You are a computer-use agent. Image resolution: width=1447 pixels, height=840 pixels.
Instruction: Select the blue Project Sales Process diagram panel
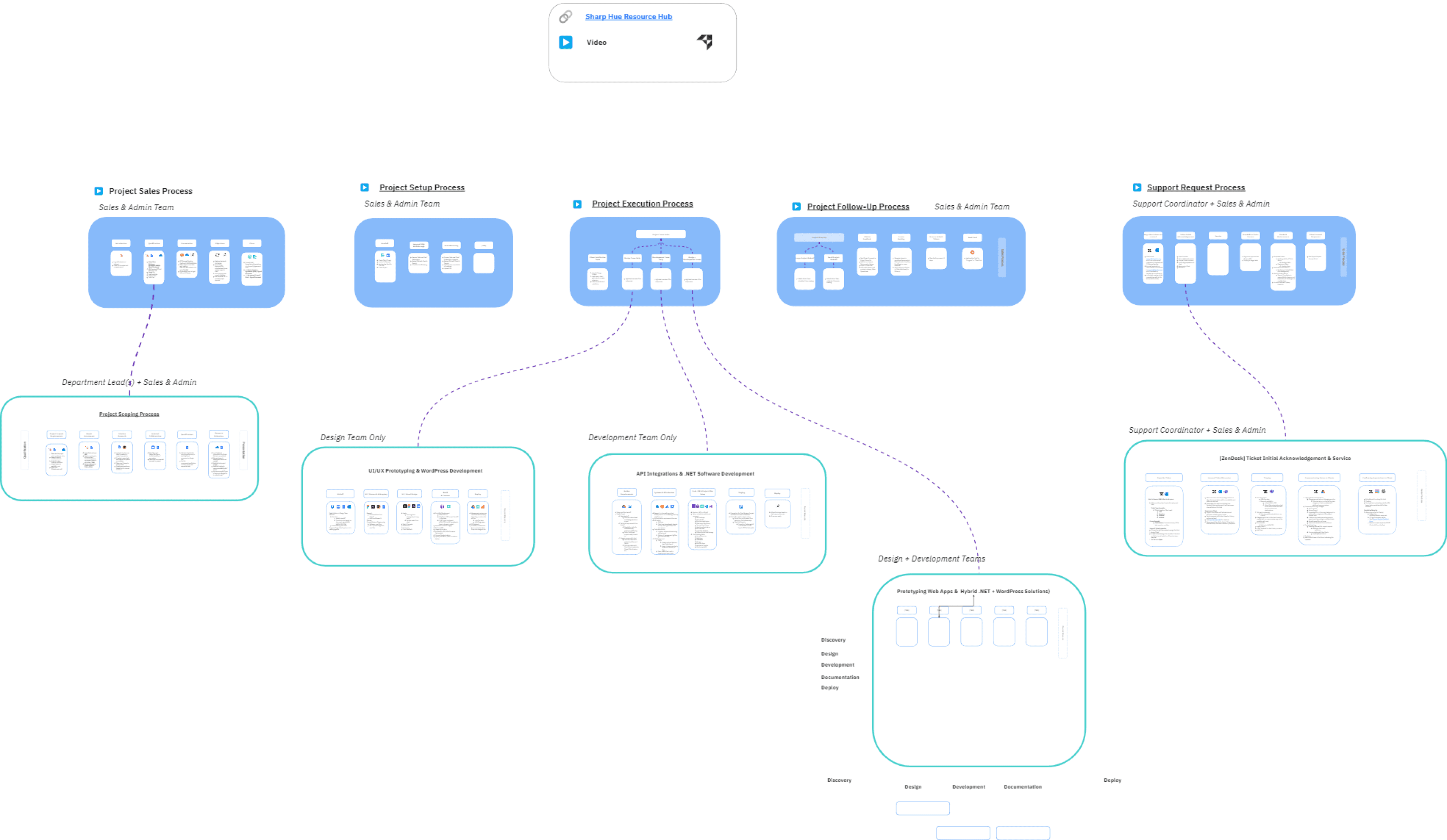pos(187,262)
